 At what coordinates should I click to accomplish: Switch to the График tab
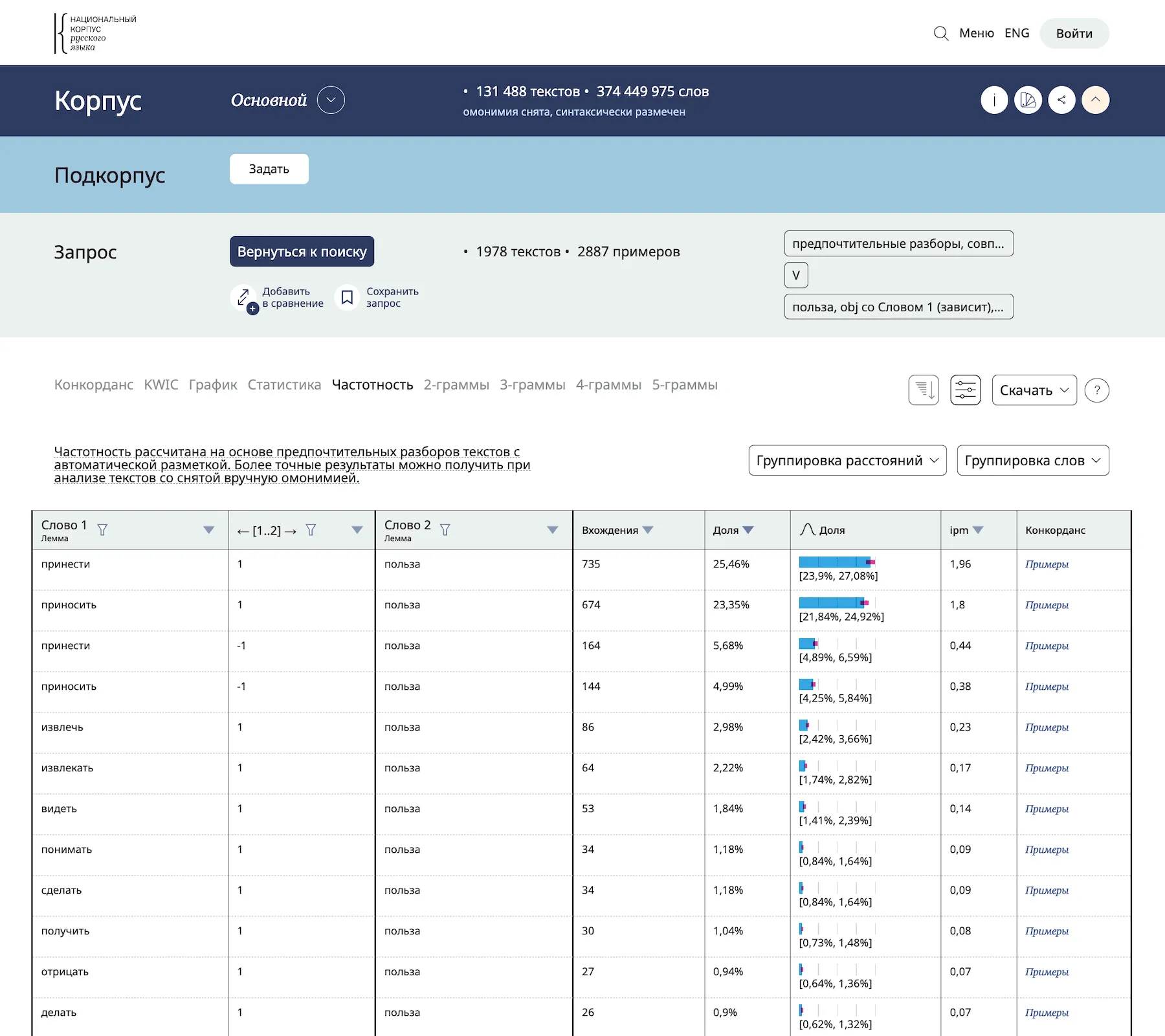[x=213, y=385]
